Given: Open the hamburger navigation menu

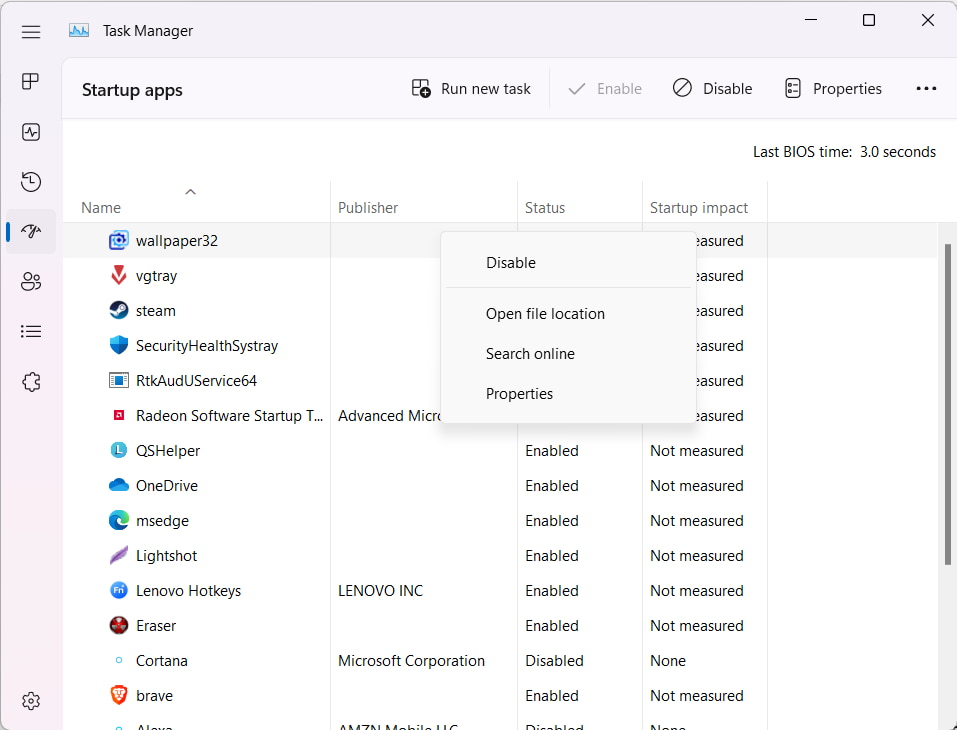Looking at the screenshot, I should [x=31, y=32].
